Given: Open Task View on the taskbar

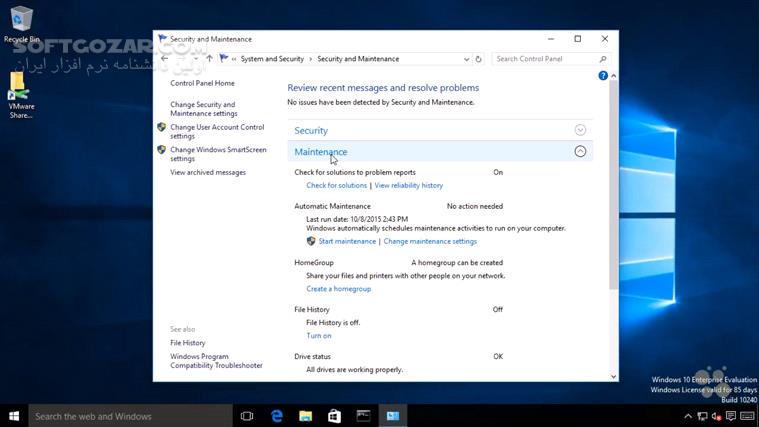Looking at the screenshot, I should (247, 416).
